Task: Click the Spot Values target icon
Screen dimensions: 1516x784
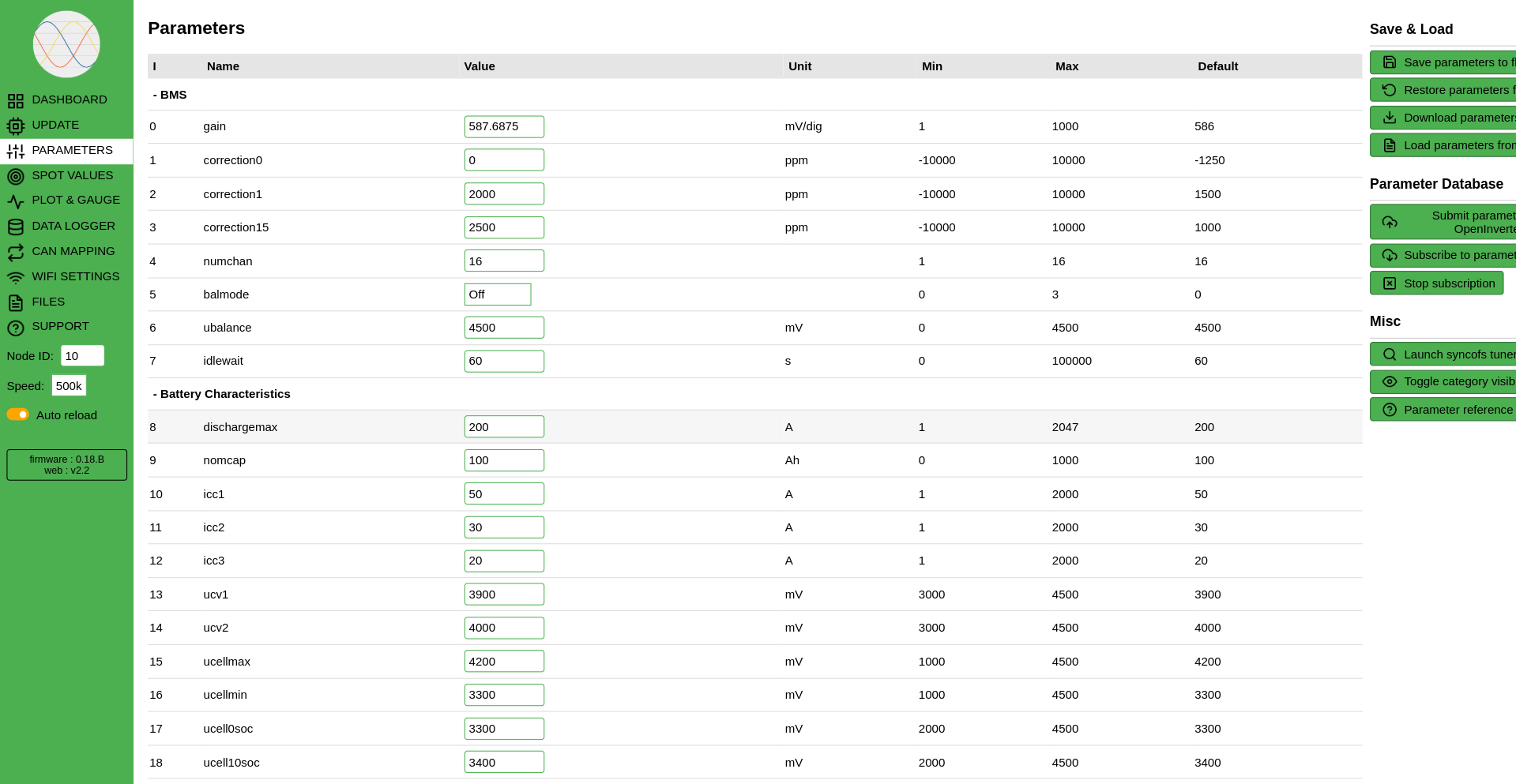Action: click(x=16, y=177)
